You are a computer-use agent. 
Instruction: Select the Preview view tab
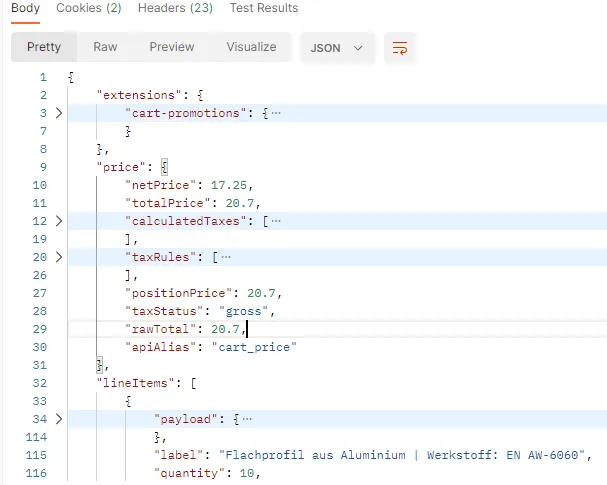pyautogui.click(x=171, y=47)
